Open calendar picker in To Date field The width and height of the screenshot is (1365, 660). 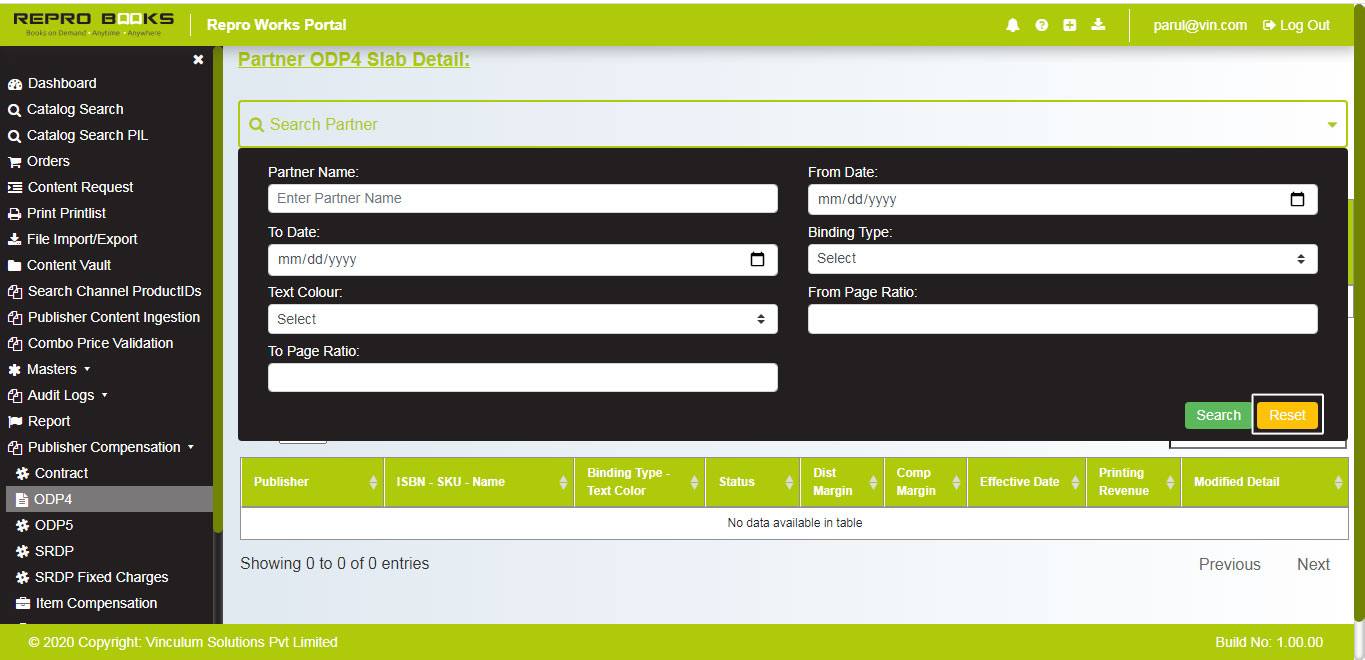tap(757, 259)
